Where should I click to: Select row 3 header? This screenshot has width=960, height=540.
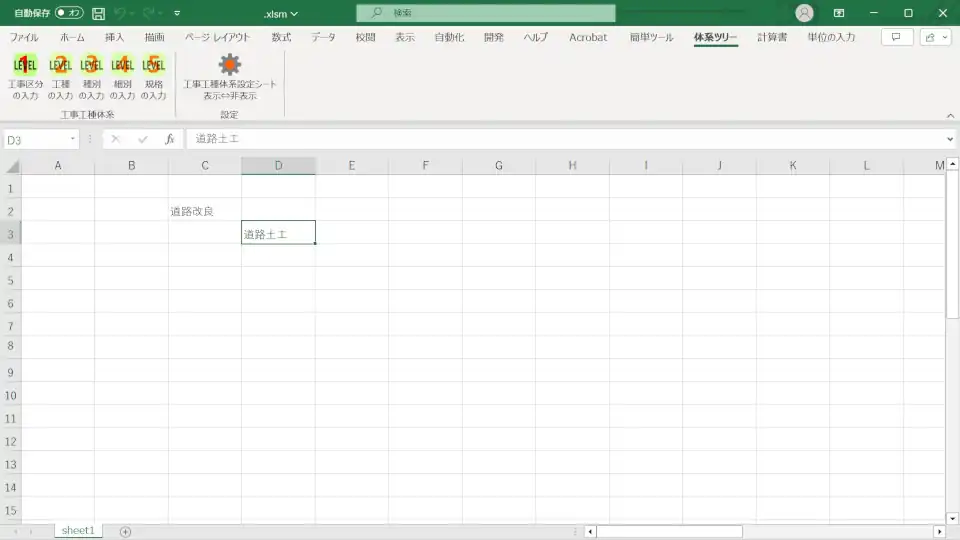(x=10, y=234)
